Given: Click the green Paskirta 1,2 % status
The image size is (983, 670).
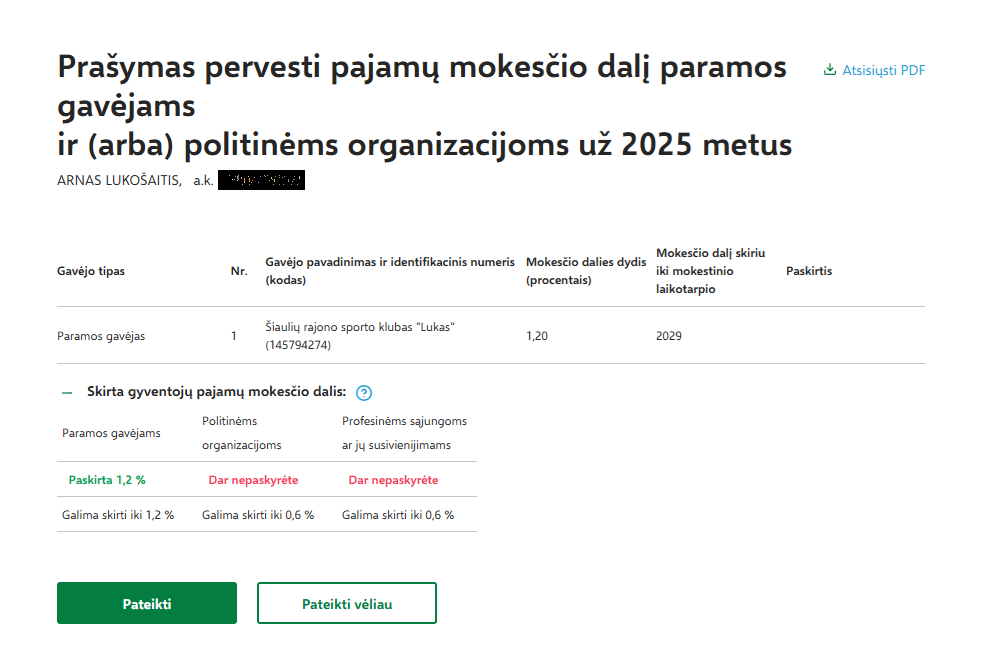Looking at the screenshot, I should click(107, 480).
